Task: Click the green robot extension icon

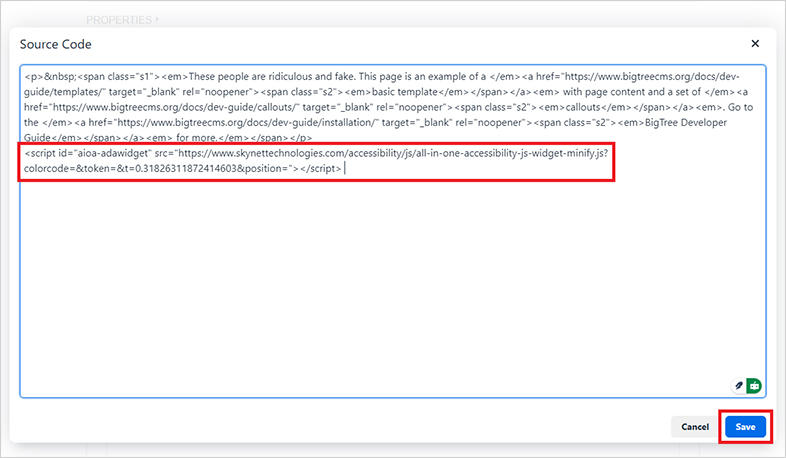Action: click(754, 386)
